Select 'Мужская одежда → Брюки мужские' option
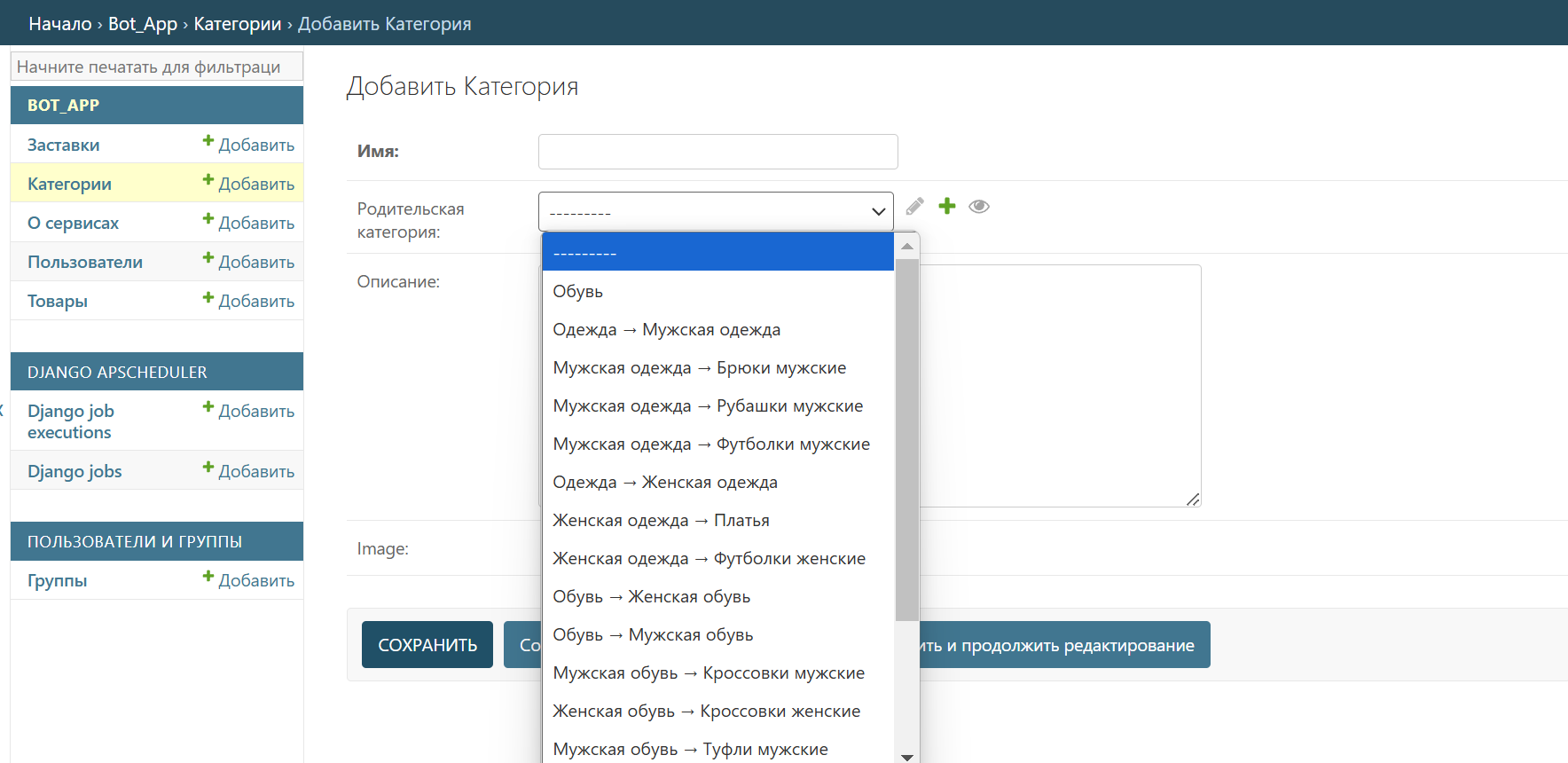Viewport: 1568px width, 763px height. 699,368
